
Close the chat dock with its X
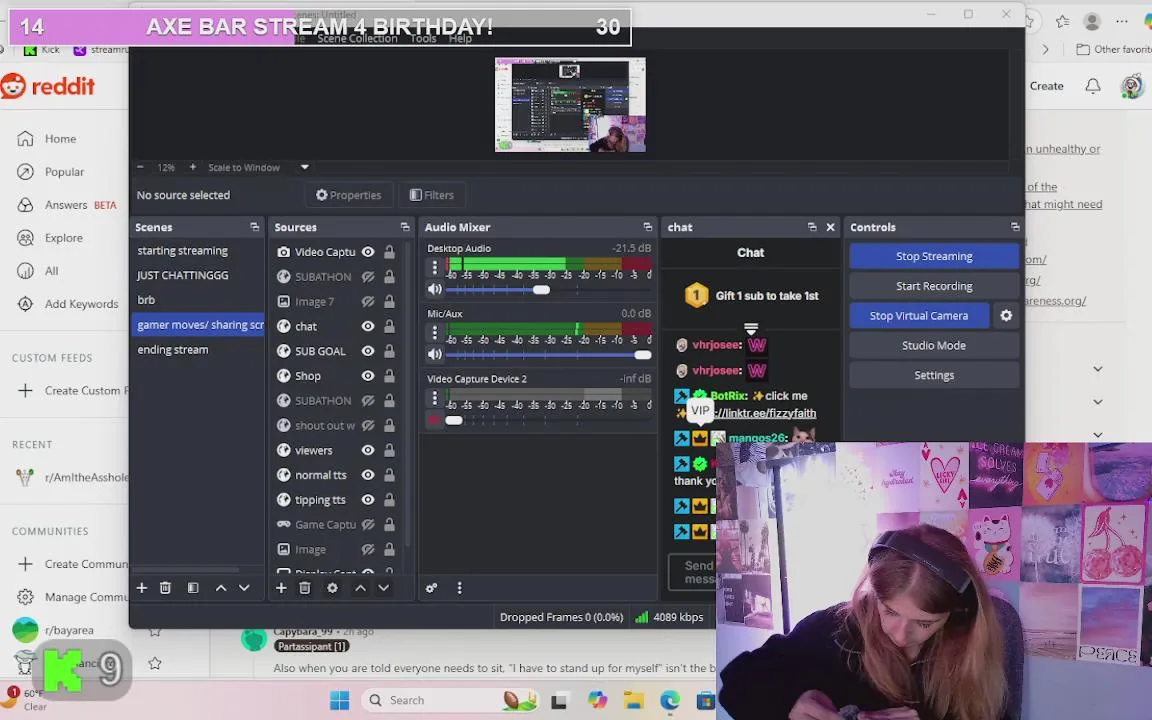(x=831, y=227)
